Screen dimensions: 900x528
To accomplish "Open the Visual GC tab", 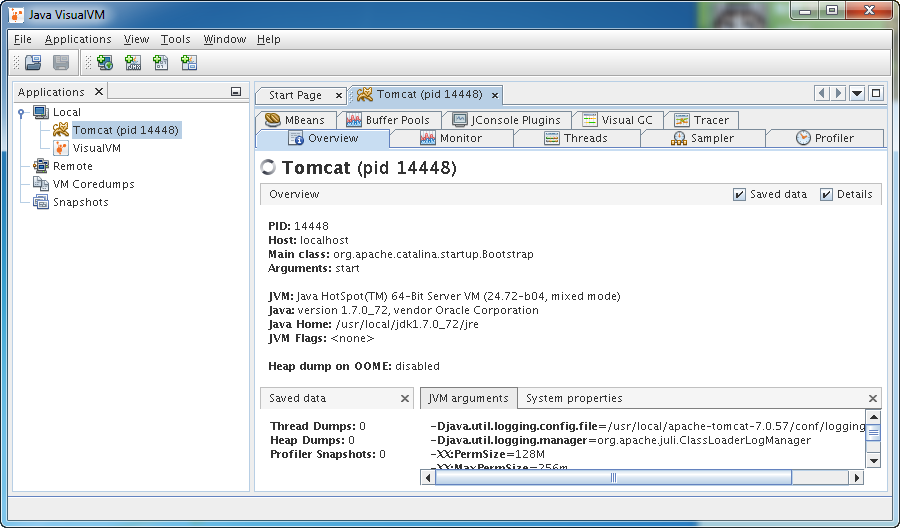I will (x=618, y=120).
